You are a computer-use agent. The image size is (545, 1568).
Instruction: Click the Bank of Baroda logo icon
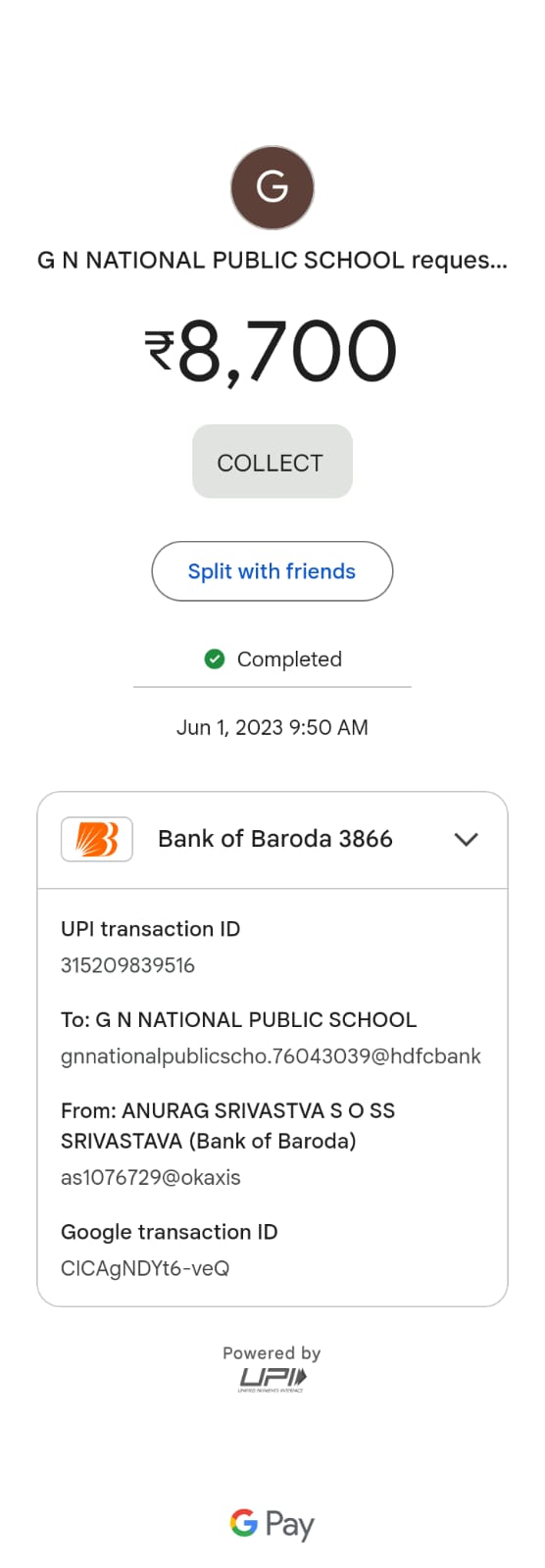pos(97,839)
